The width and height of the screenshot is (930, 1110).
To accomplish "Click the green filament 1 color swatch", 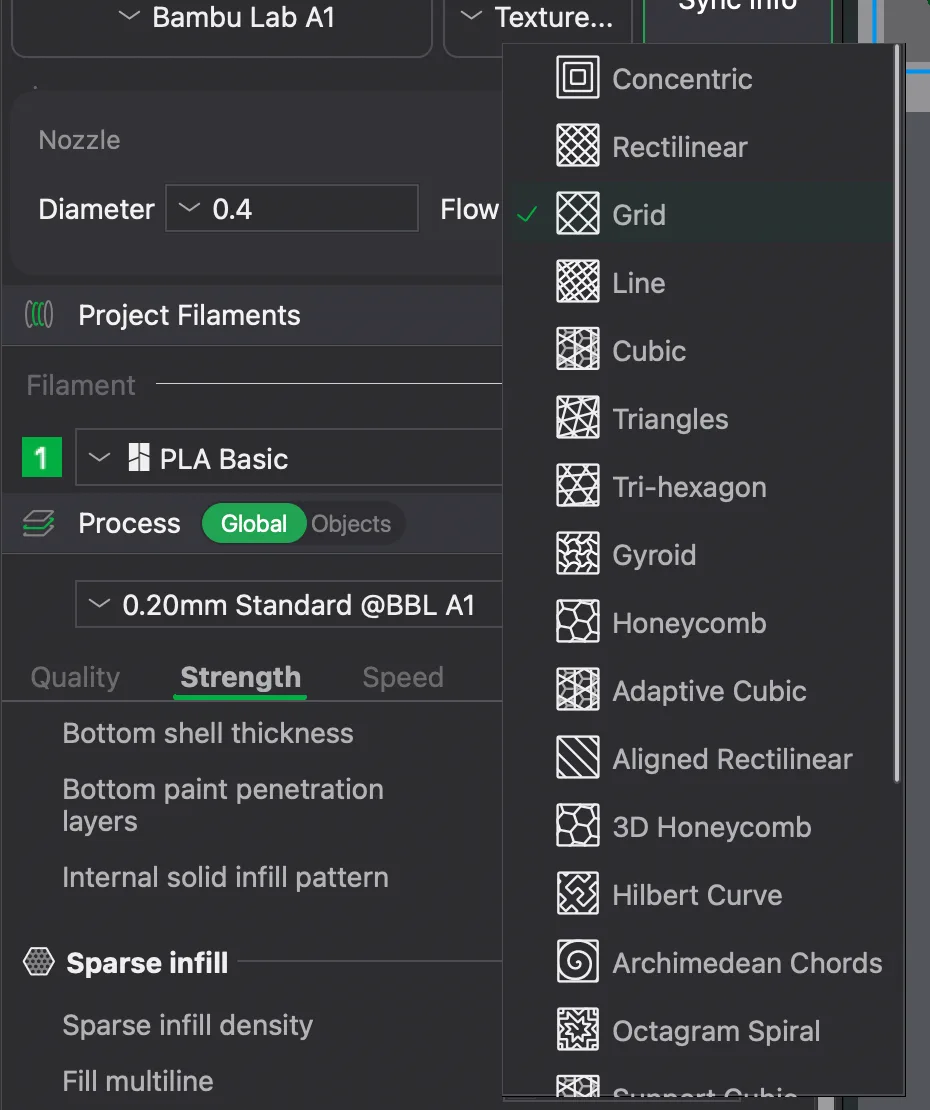I will pos(42,457).
